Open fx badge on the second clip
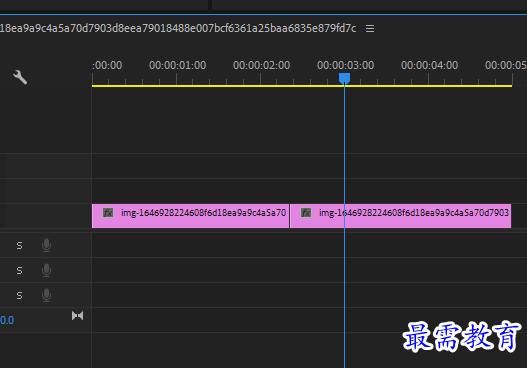527x368 pixels. click(306, 213)
